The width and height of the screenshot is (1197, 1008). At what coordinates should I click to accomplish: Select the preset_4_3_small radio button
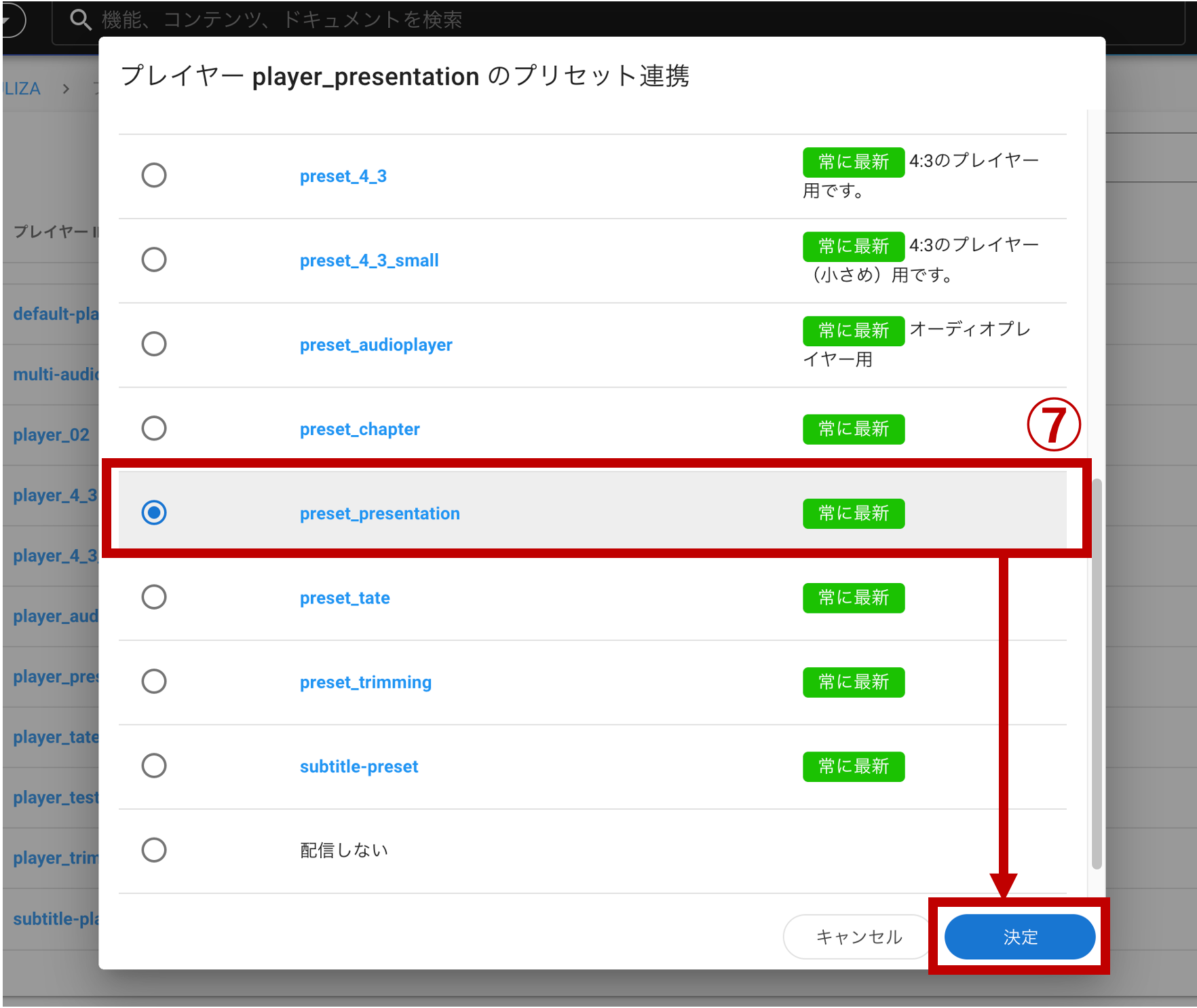click(x=154, y=259)
